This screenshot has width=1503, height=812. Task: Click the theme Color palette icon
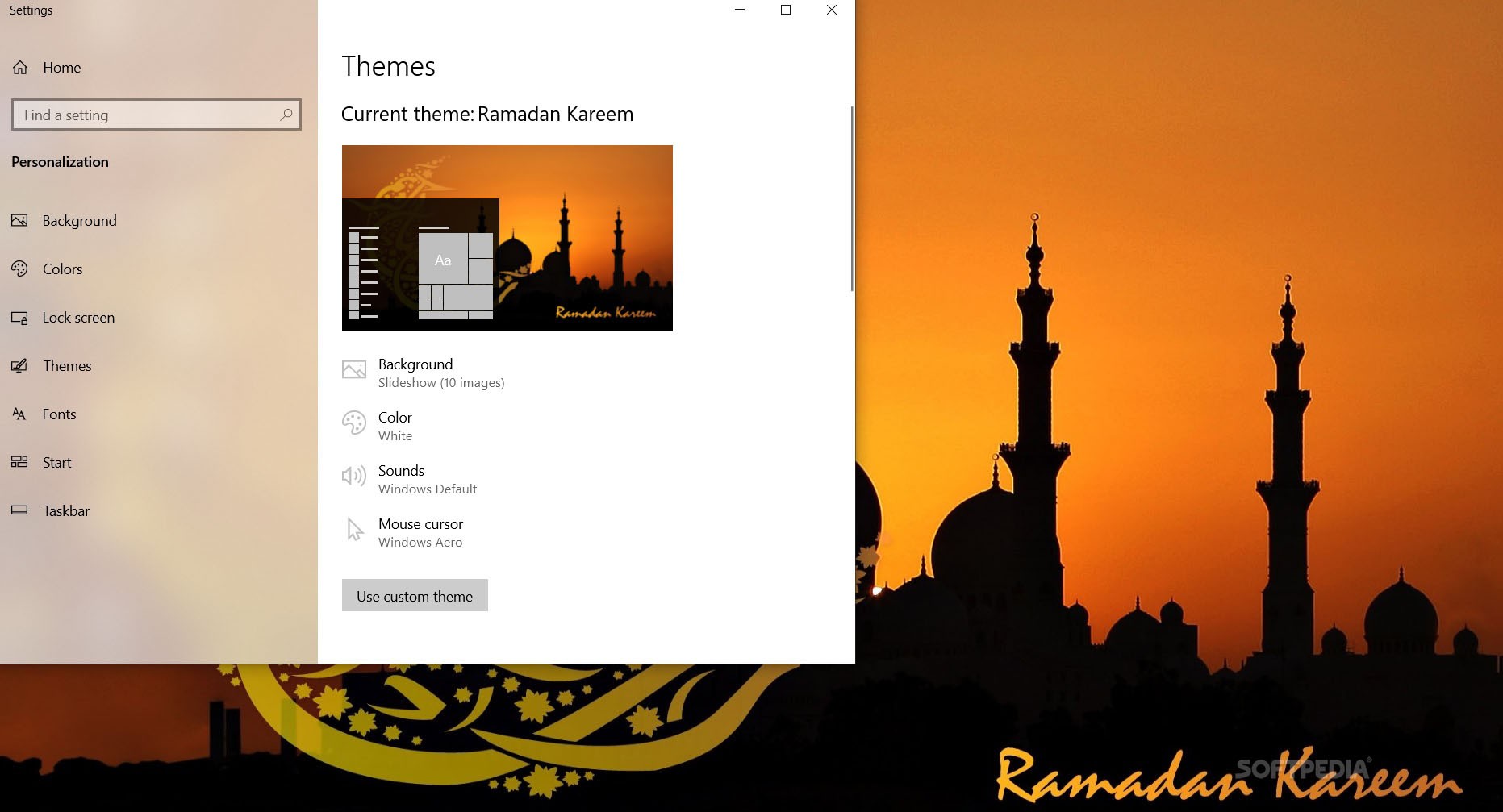click(x=354, y=423)
